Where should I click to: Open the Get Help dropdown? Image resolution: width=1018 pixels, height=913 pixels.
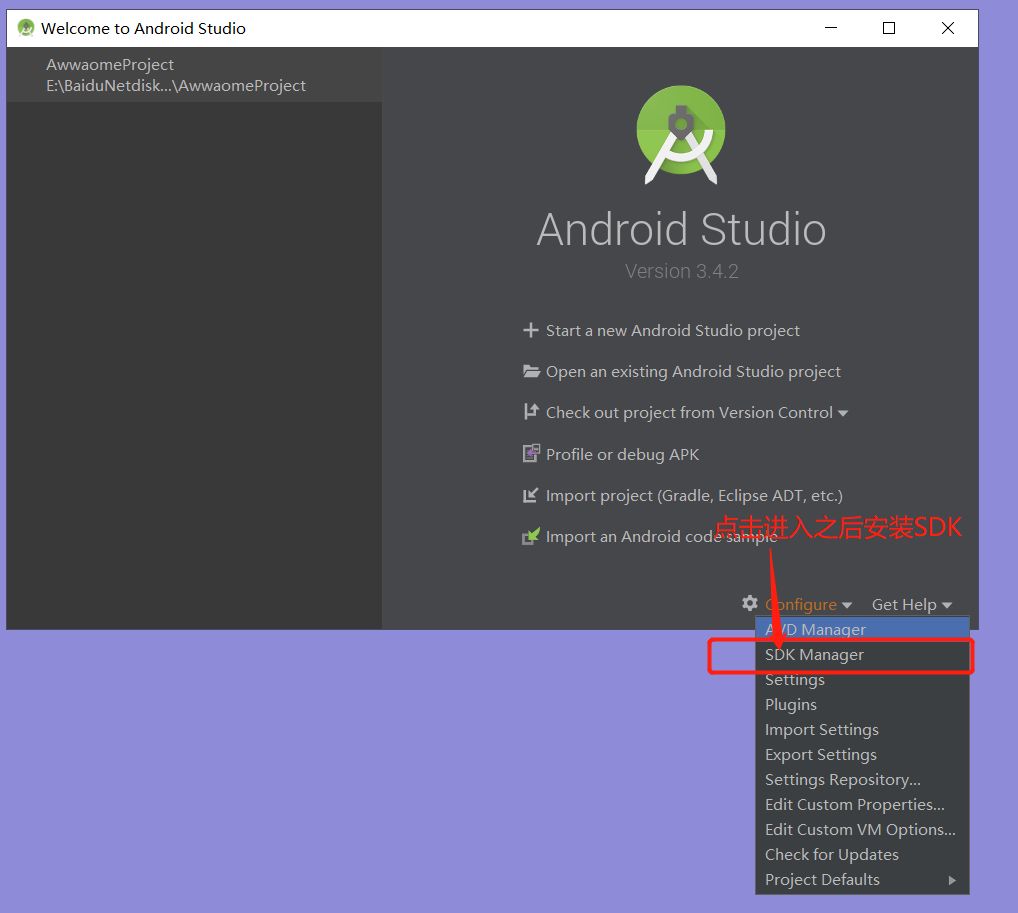912,605
